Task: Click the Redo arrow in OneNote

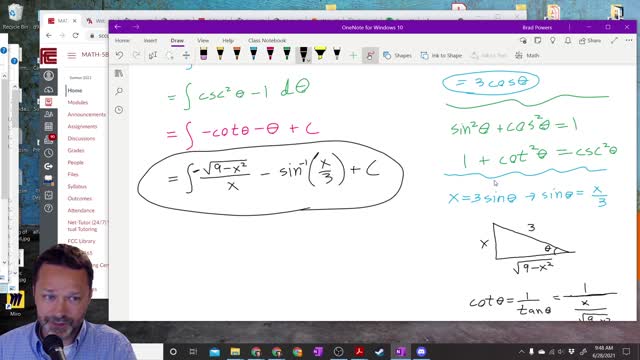Action: coord(136,55)
